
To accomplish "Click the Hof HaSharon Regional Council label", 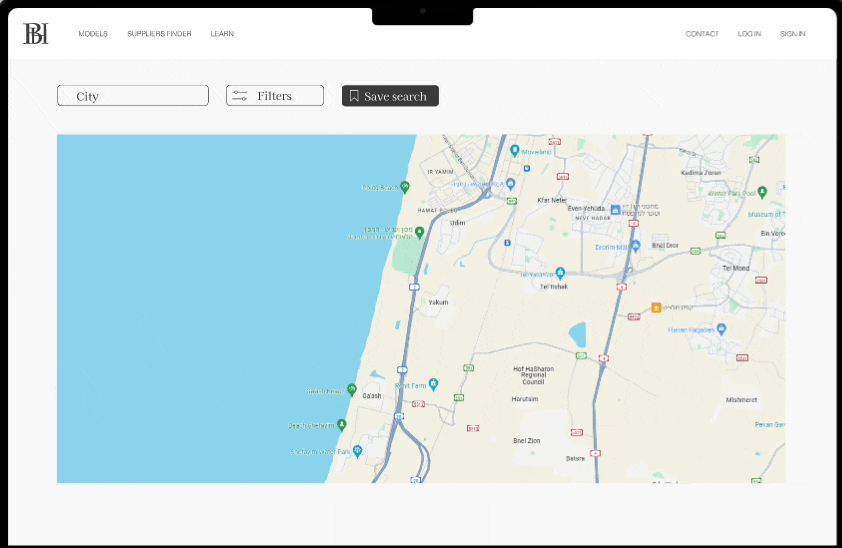I will pyautogui.click(x=533, y=375).
